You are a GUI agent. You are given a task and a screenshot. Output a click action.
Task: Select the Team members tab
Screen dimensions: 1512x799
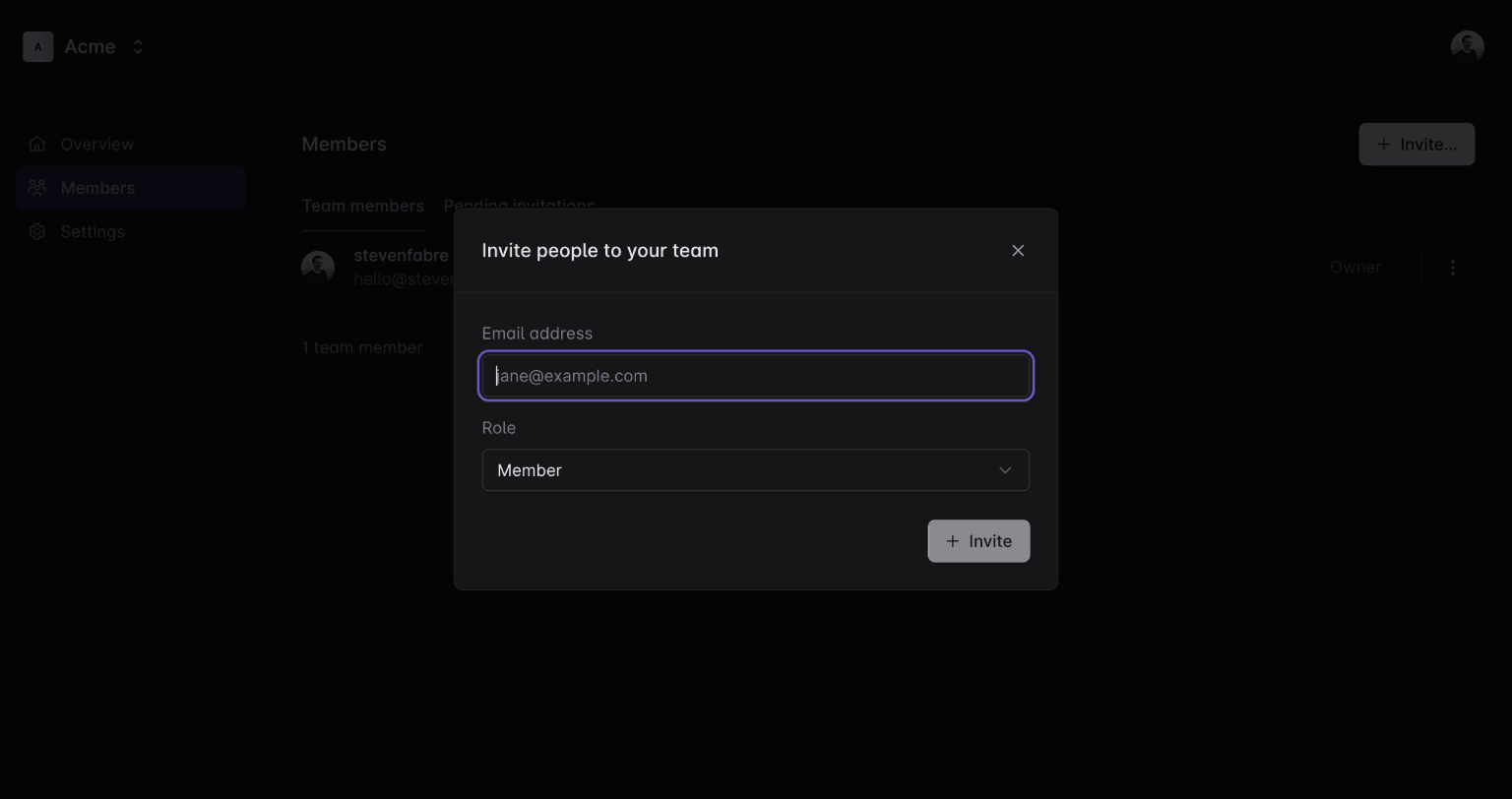362,206
